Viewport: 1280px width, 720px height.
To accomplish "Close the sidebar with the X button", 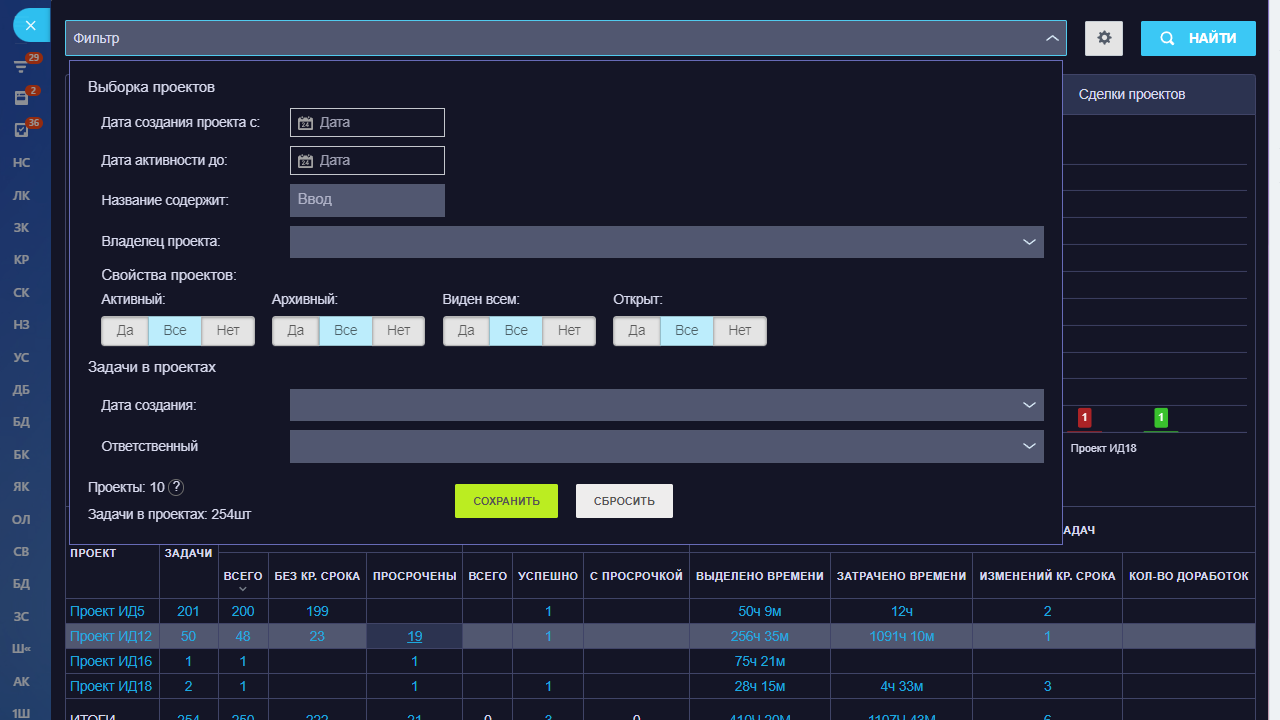I will coord(31,25).
